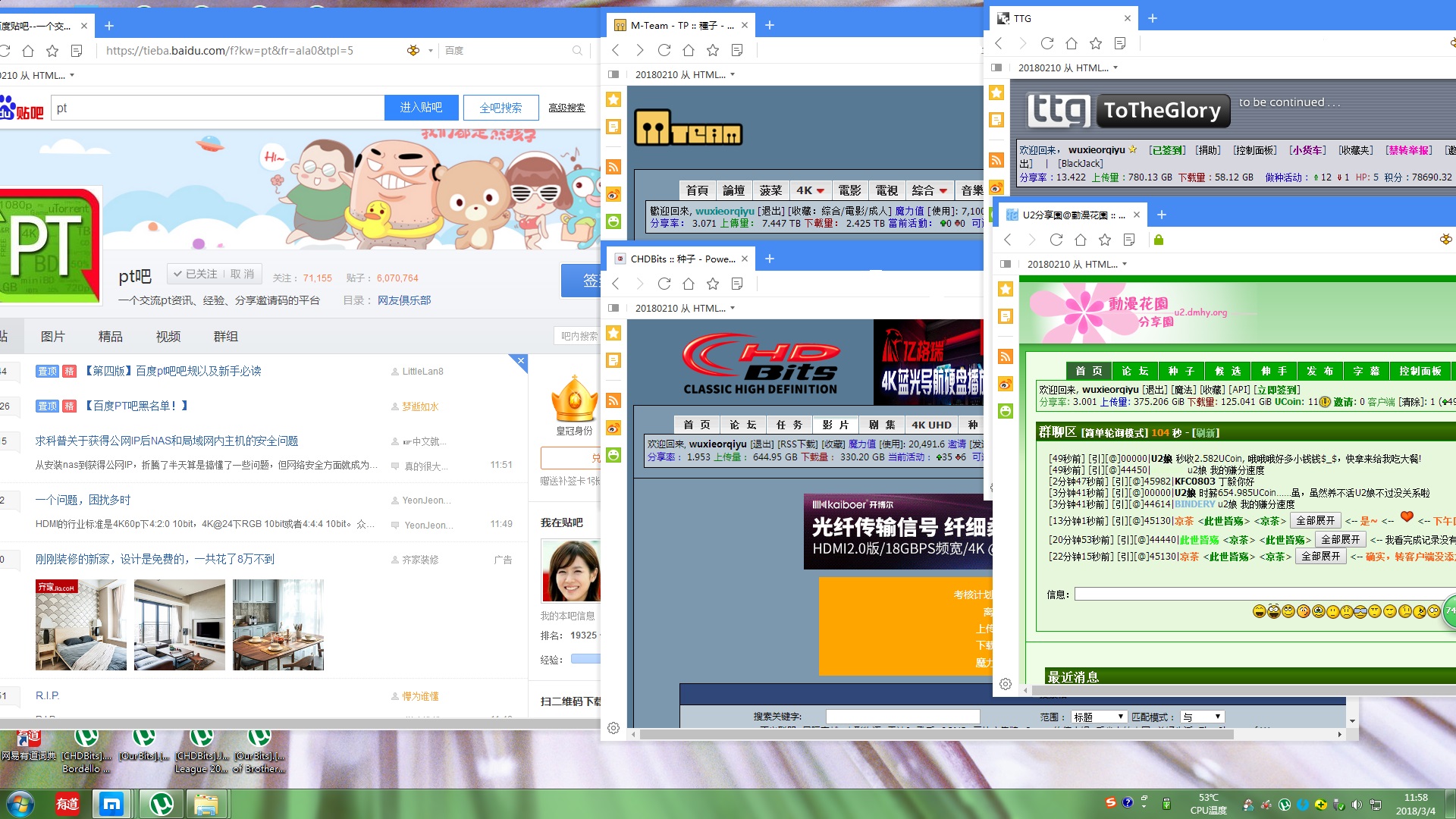The width and height of the screenshot is (1456, 819).
Task: Toggle sidebar panel in M-Team window
Action: pyautogui.click(x=614, y=74)
